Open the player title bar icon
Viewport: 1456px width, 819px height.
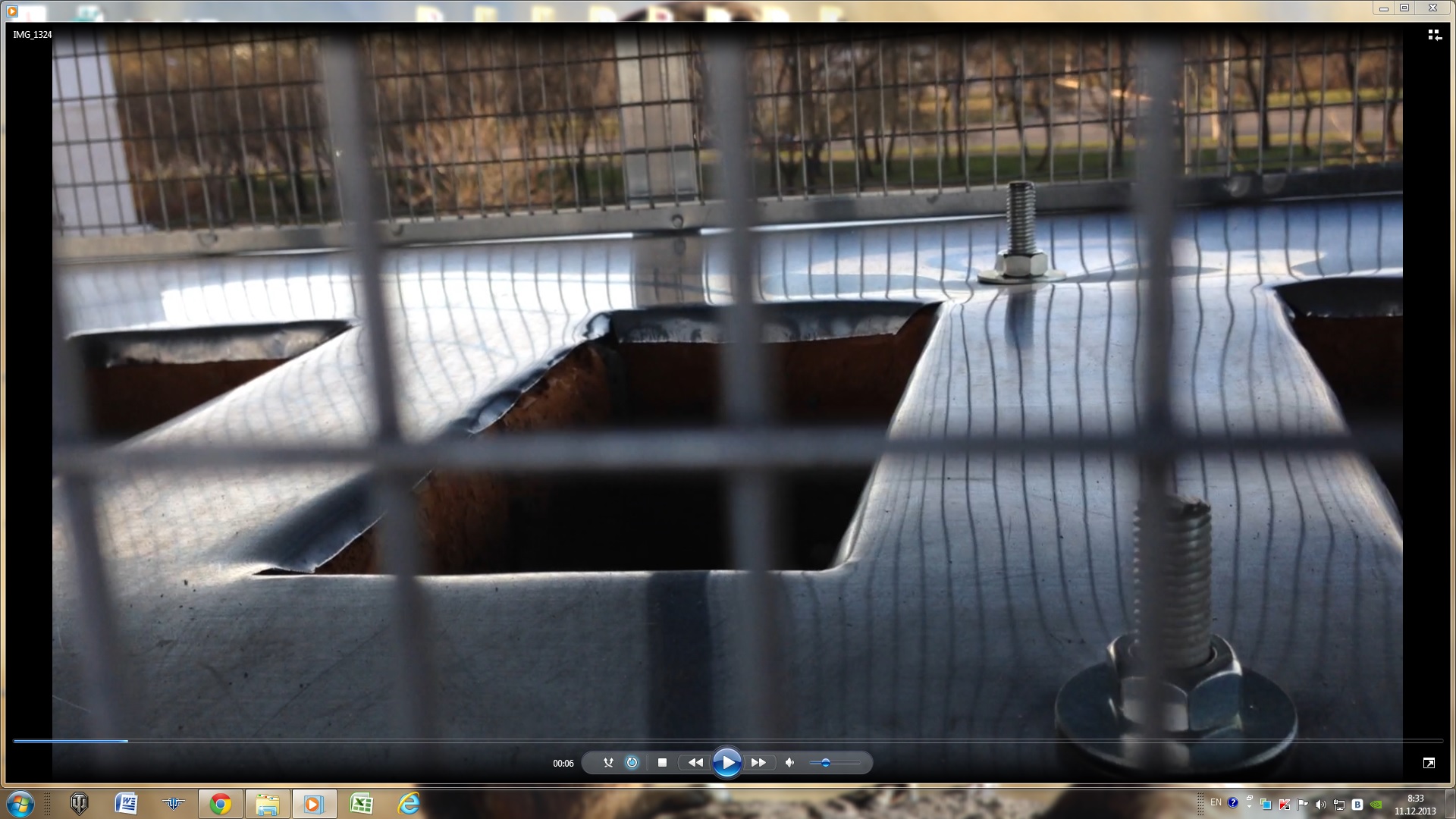coord(12,11)
